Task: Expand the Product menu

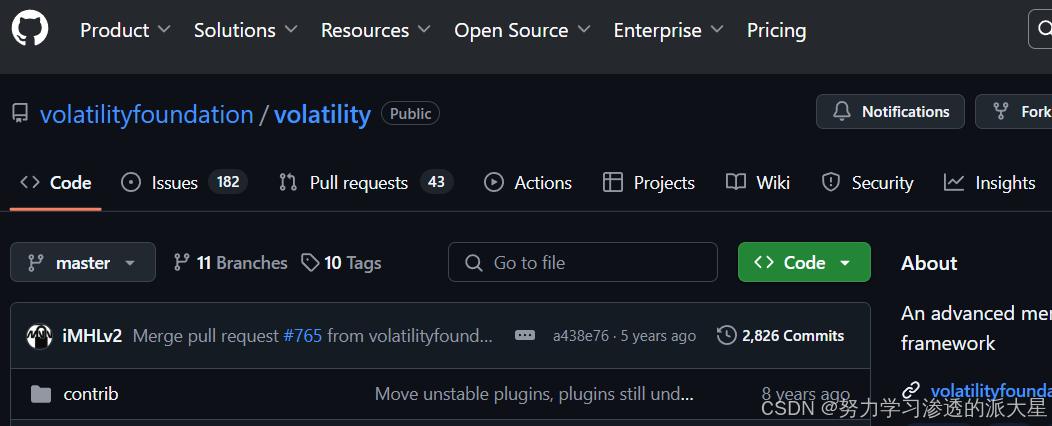Action: (125, 31)
